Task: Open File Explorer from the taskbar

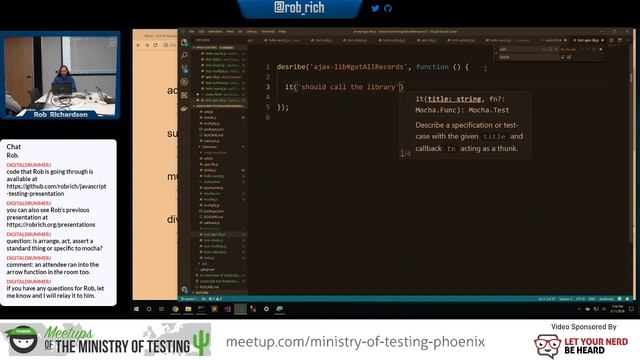Action: click(x=188, y=309)
